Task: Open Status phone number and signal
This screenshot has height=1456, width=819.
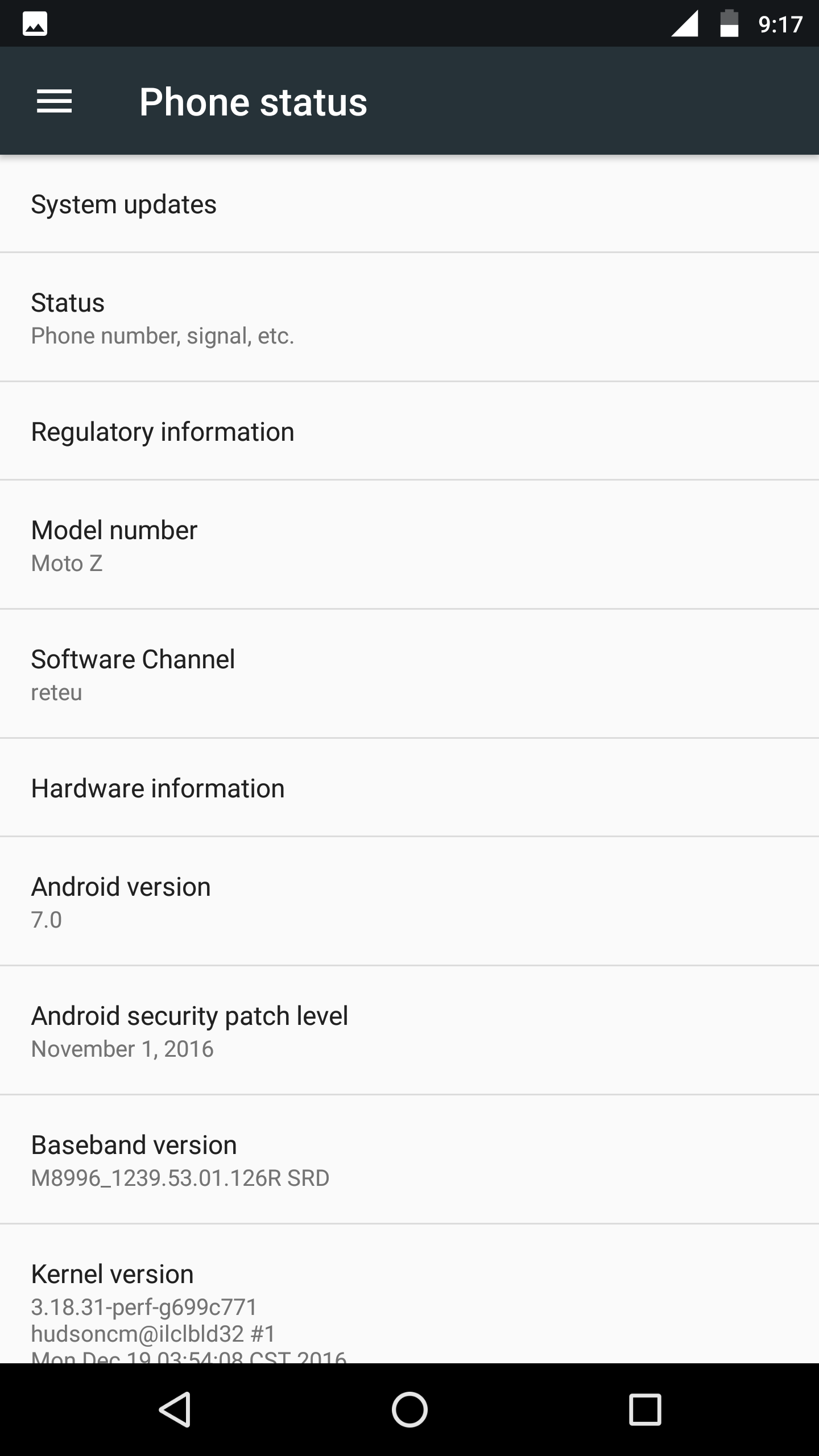Action: 409,317
